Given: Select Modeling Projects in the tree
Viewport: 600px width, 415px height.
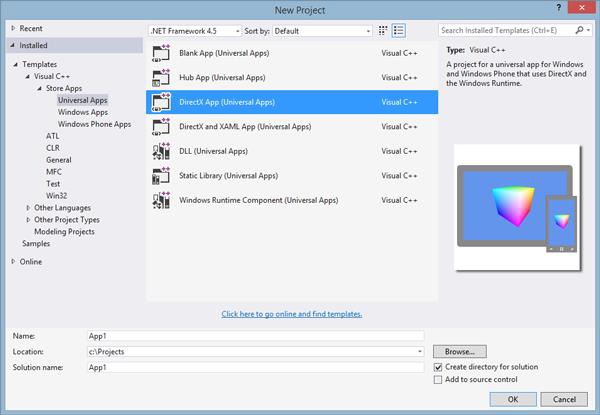Looking at the screenshot, I should click(x=64, y=231).
